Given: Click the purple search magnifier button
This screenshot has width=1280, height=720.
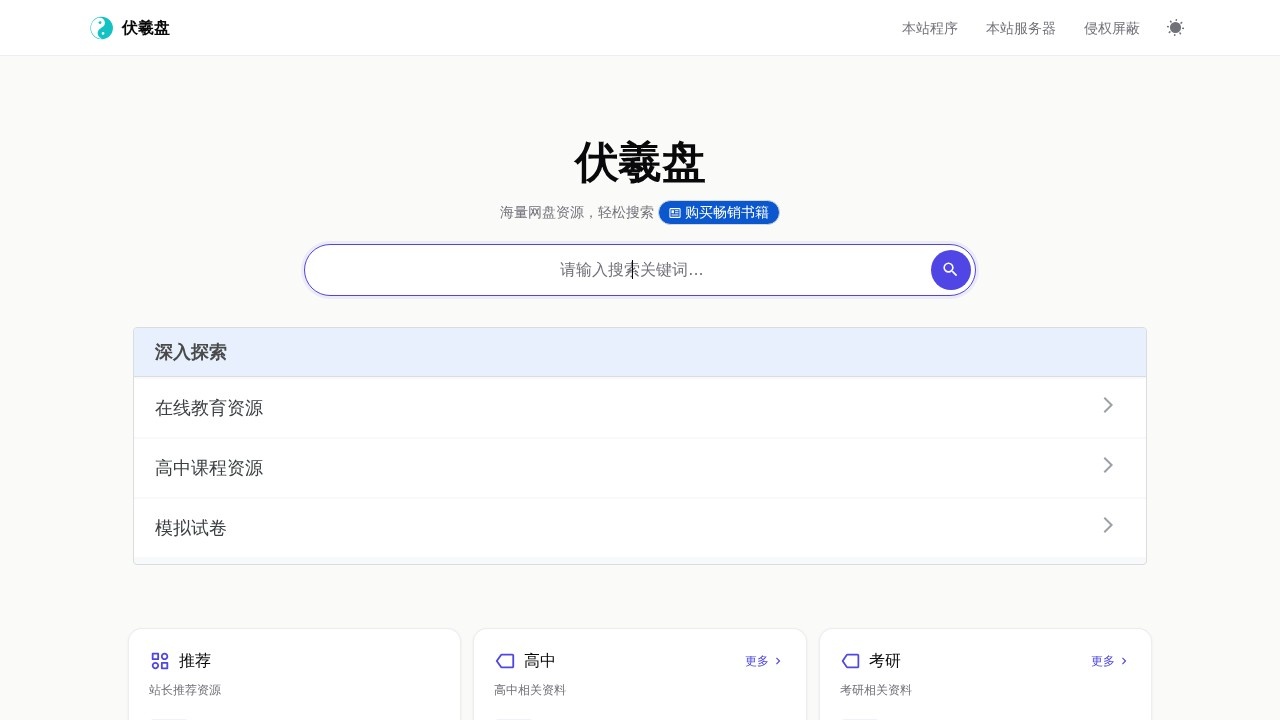Looking at the screenshot, I should 951,270.
